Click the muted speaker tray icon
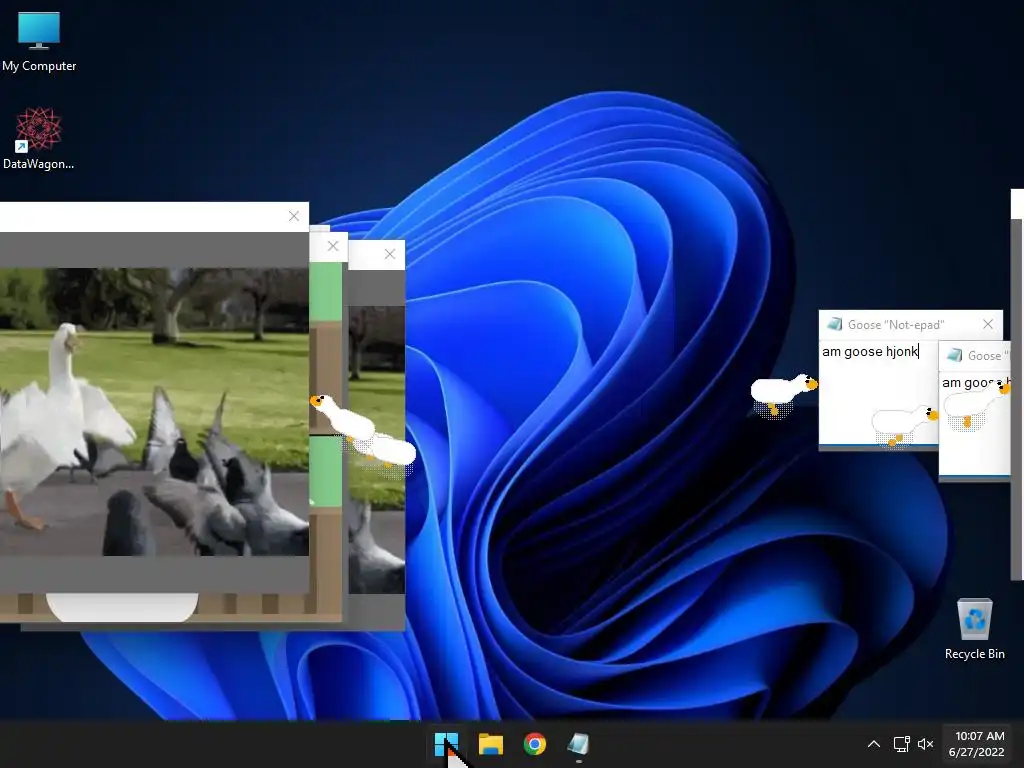Image resolution: width=1024 pixels, height=768 pixels. coord(925,744)
